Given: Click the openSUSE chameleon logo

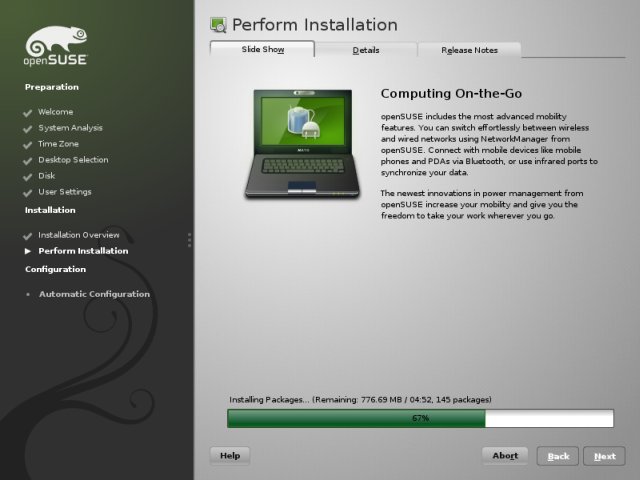Looking at the screenshot, I should tap(56, 46).
